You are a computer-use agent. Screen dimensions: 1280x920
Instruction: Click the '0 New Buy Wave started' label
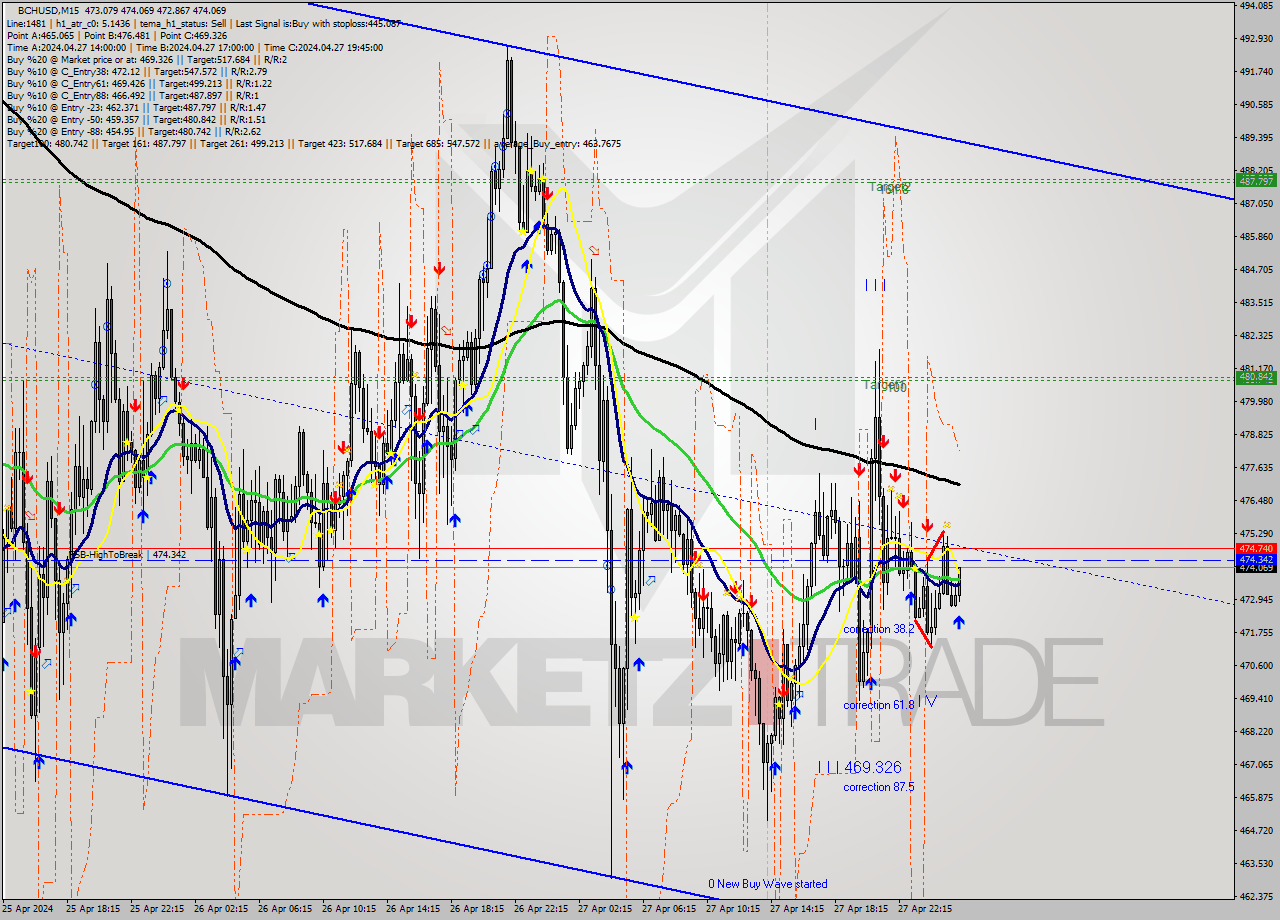point(768,884)
